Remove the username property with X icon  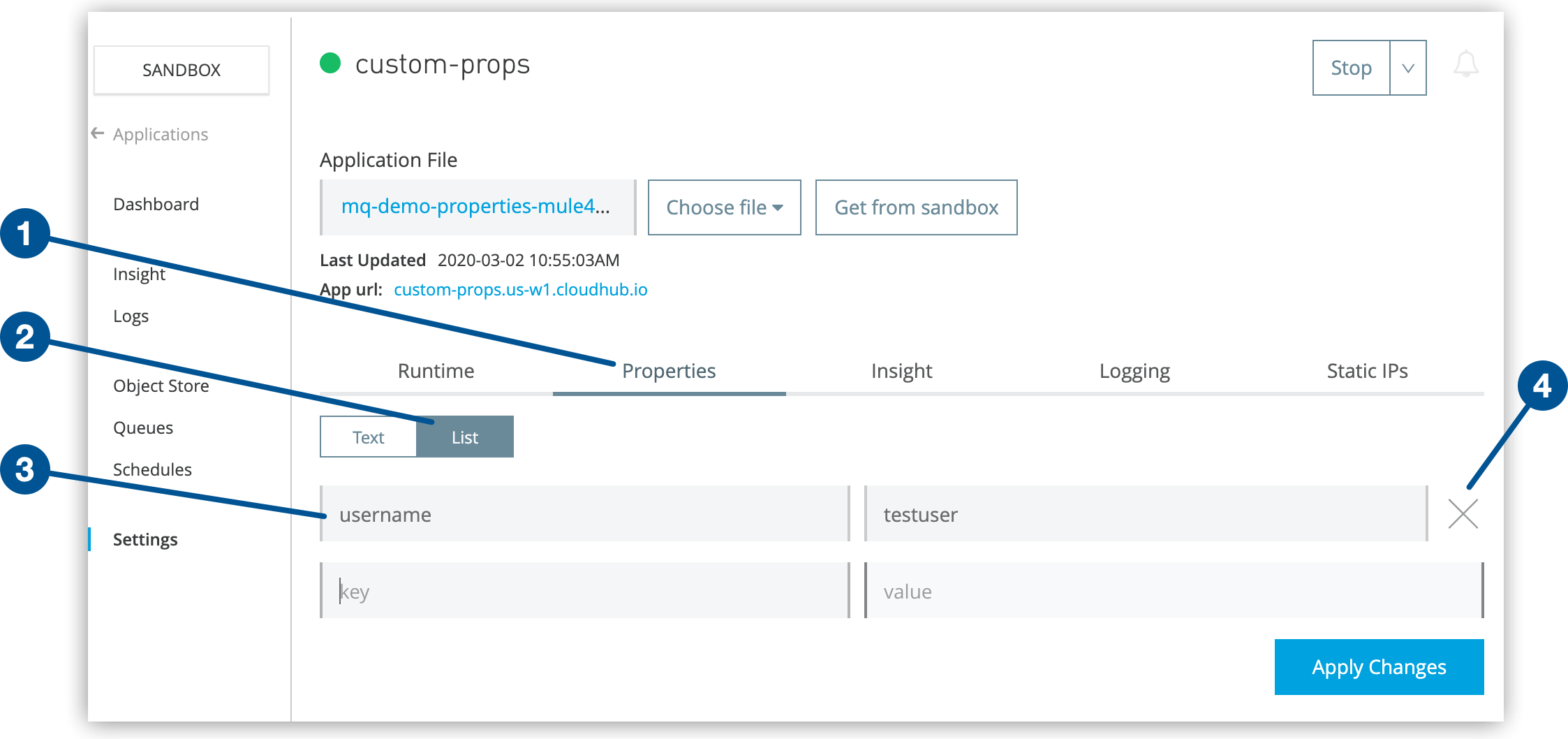pyautogui.click(x=1463, y=515)
